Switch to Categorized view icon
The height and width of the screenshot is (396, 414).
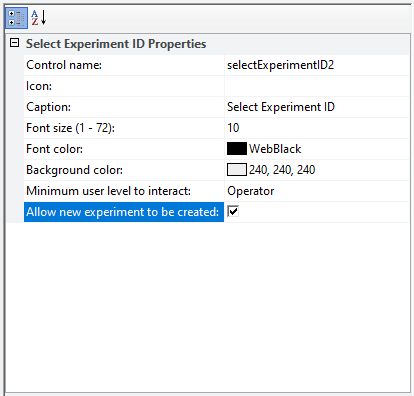[x=16, y=18]
